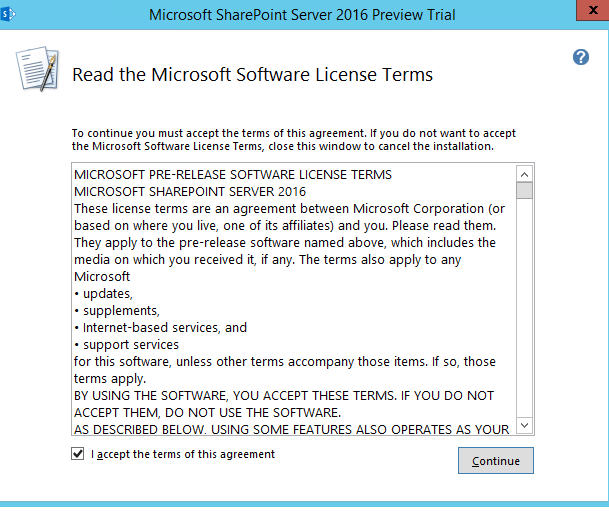The width and height of the screenshot is (609, 511).
Task: Click the 'I accept the terms' label
Action: pos(182,454)
